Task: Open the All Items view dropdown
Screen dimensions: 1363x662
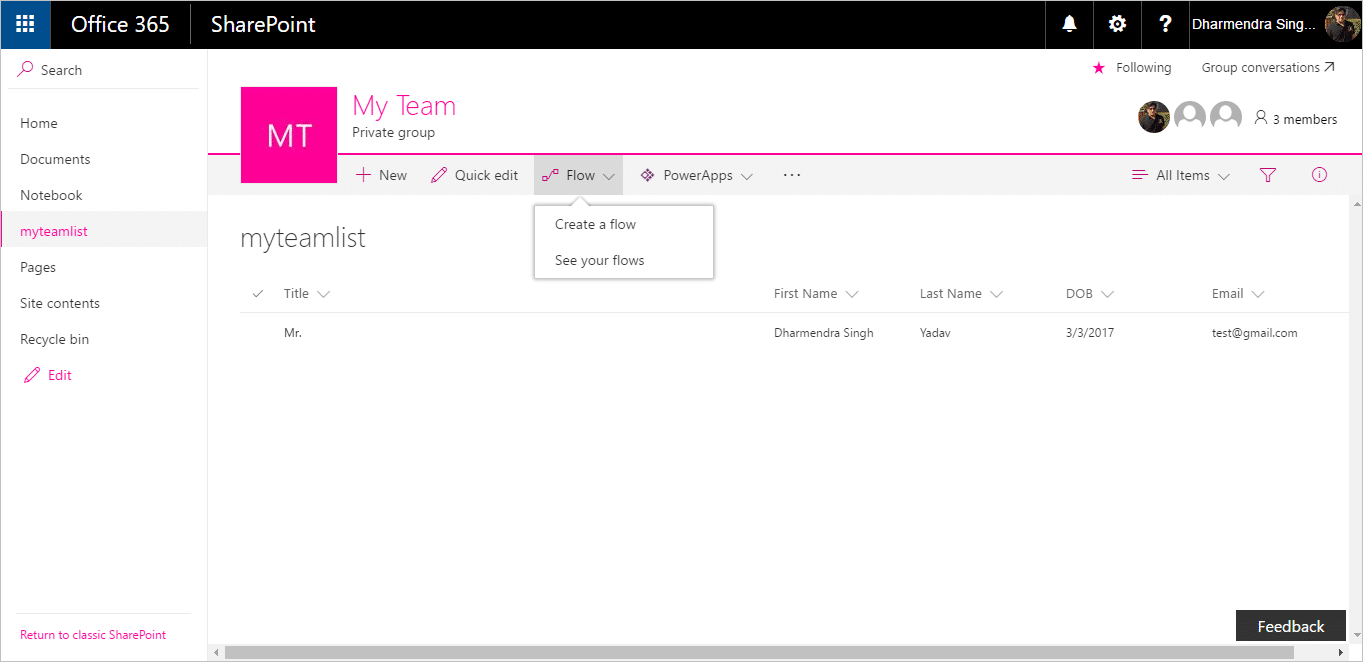Action: [1180, 175]
